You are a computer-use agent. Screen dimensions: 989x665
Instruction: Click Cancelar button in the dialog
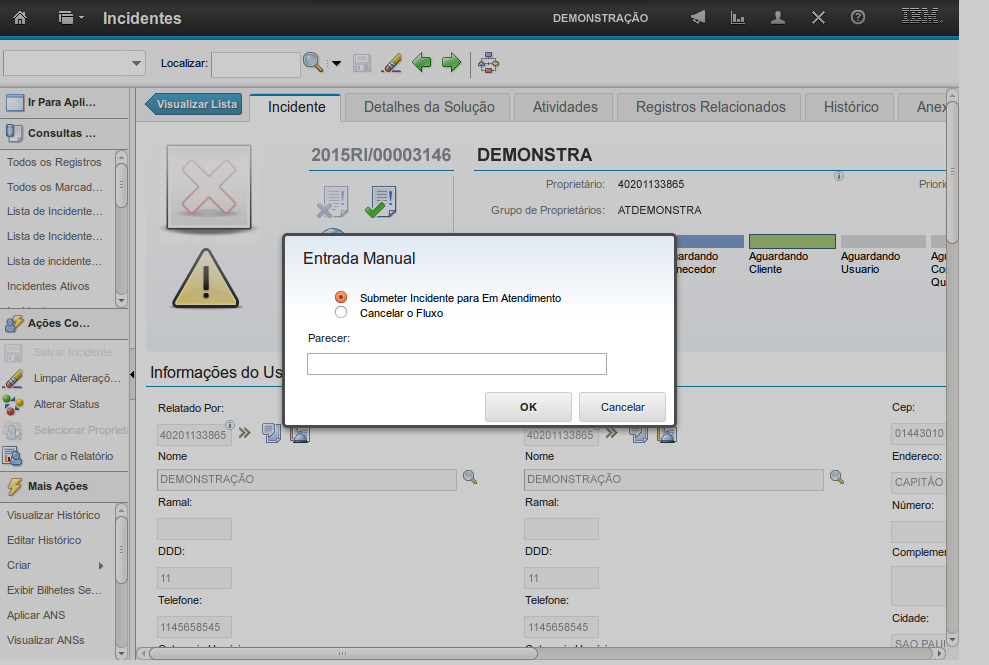(622, 407)
